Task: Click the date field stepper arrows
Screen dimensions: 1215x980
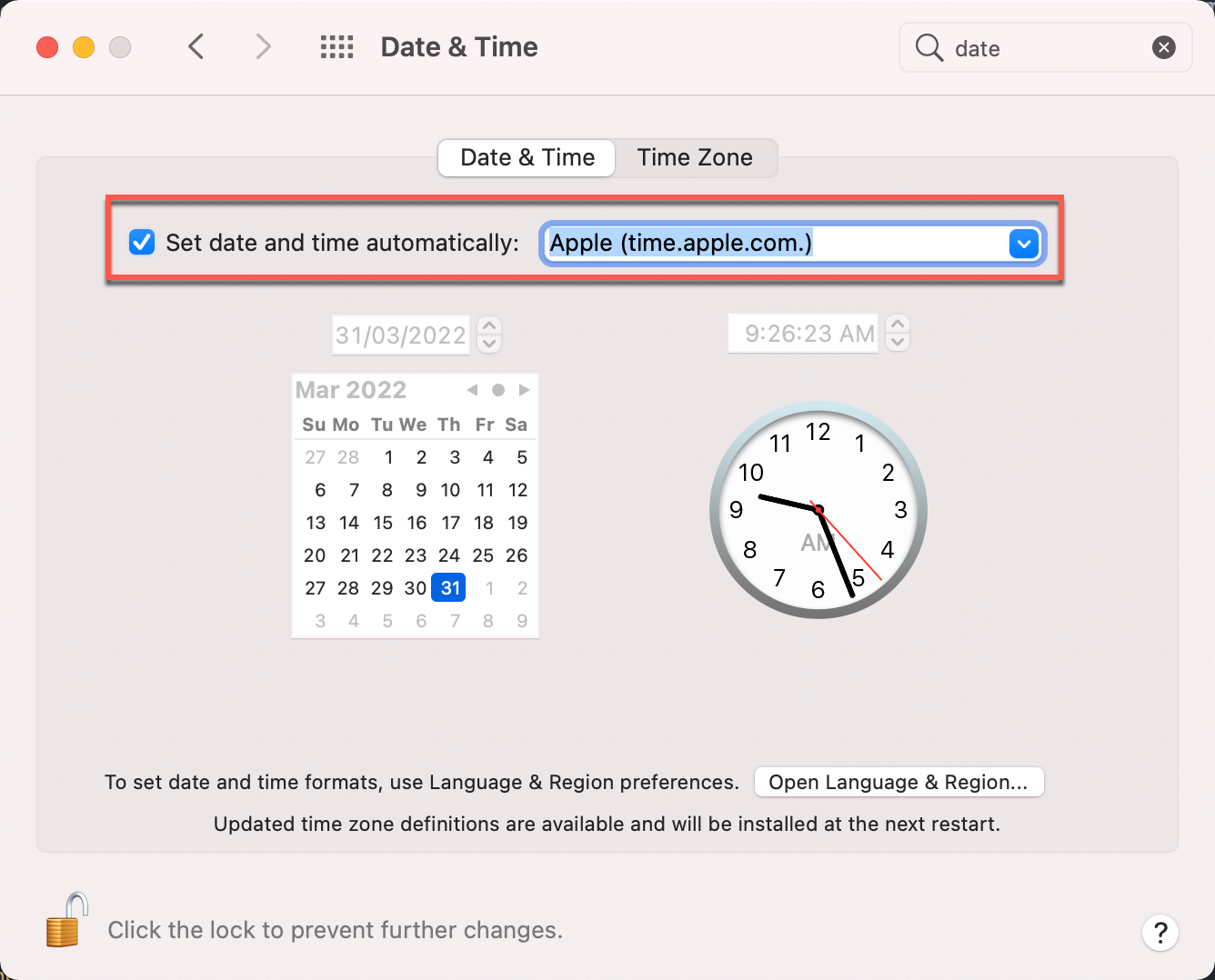Action: [489, 335]
